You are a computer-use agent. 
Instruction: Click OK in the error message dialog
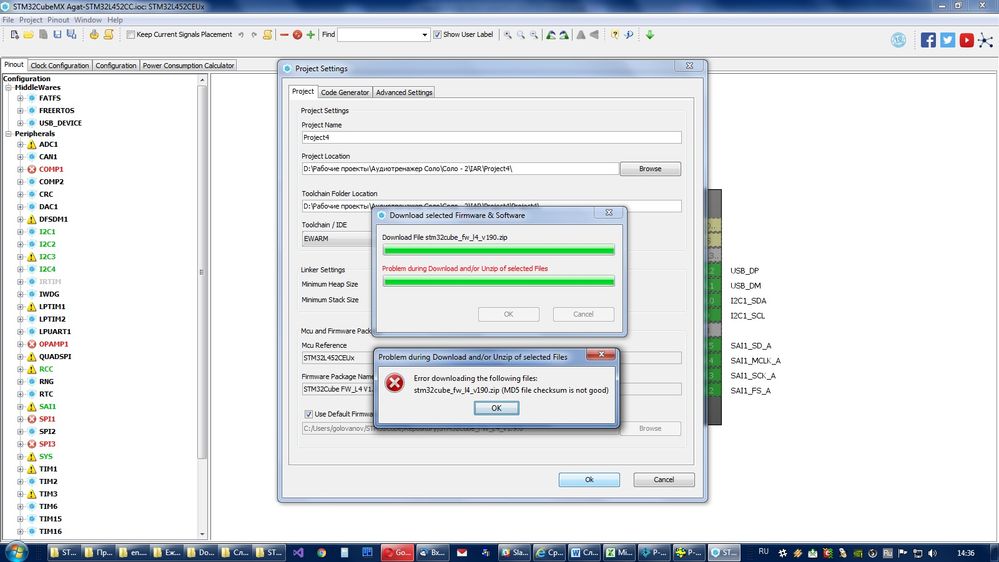click(x=496, y=408)
